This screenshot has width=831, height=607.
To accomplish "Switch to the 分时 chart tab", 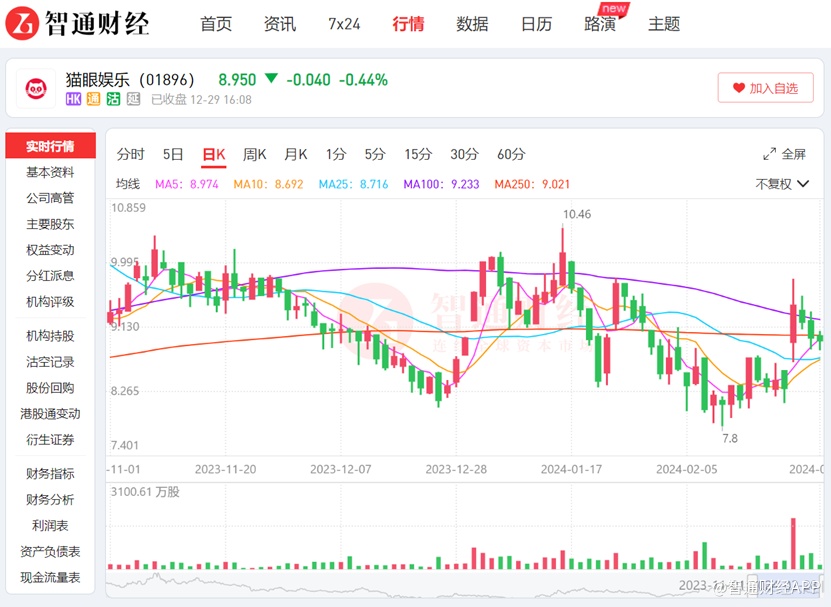I will pos(130,154).
